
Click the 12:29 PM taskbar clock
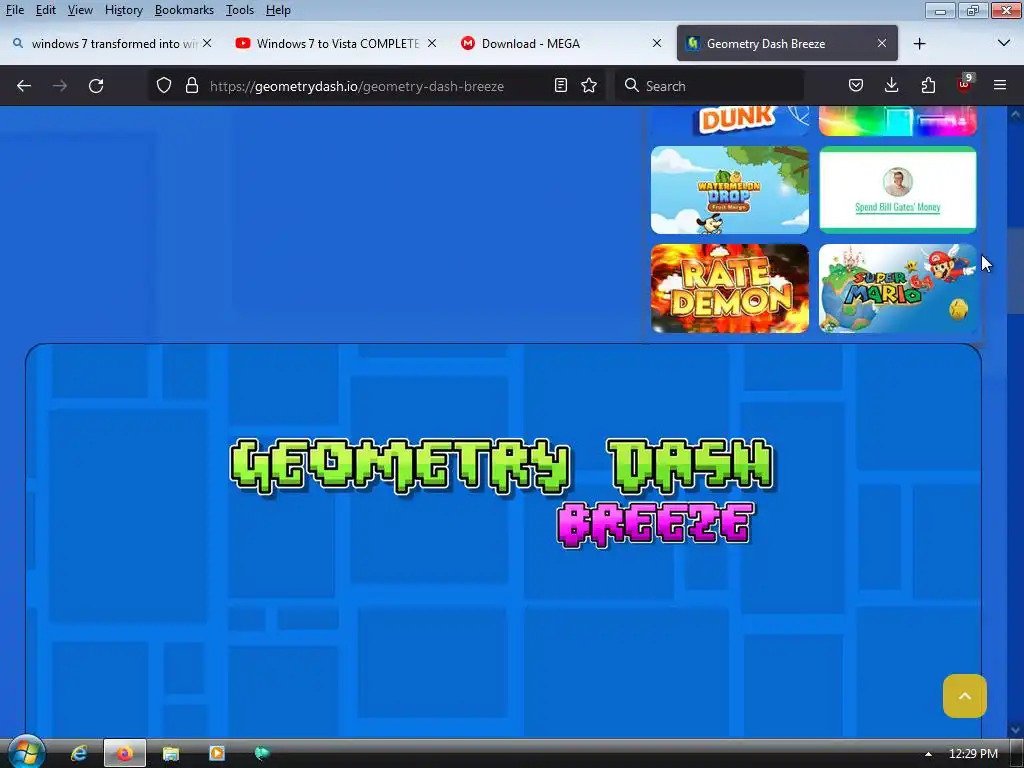973,754
